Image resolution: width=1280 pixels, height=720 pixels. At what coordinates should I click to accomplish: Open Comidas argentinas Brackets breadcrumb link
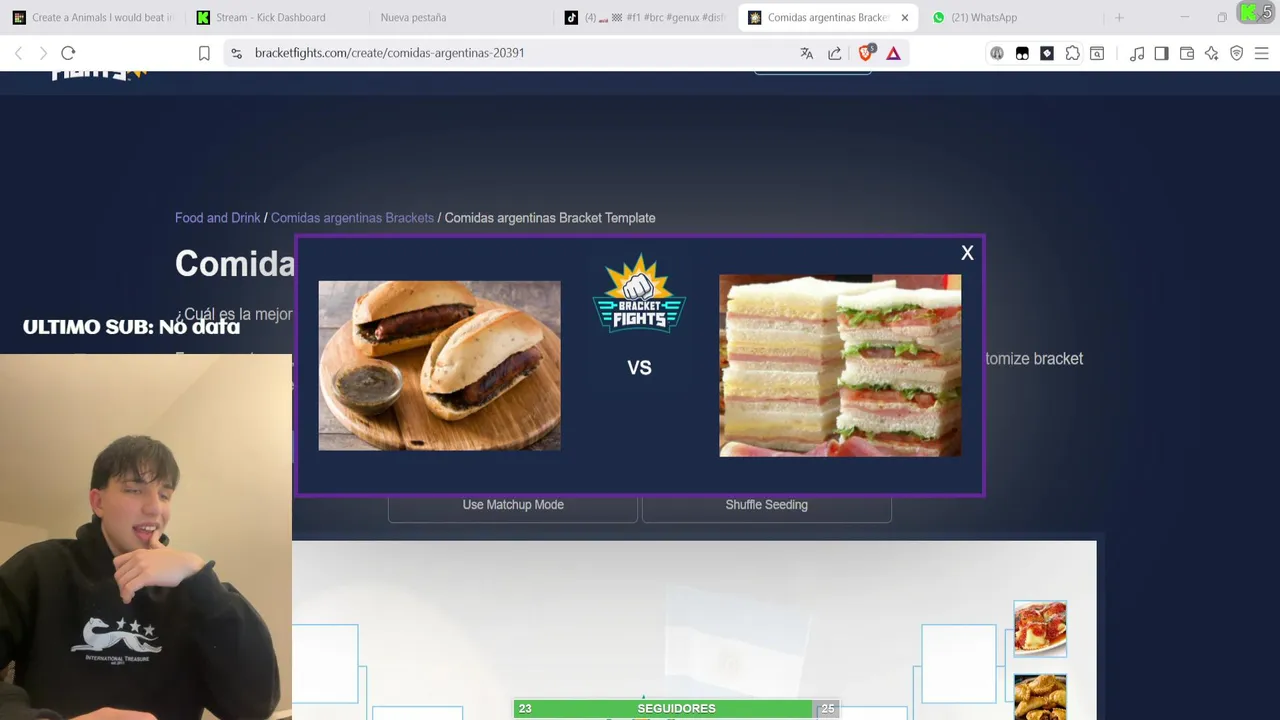pos(352,218)
